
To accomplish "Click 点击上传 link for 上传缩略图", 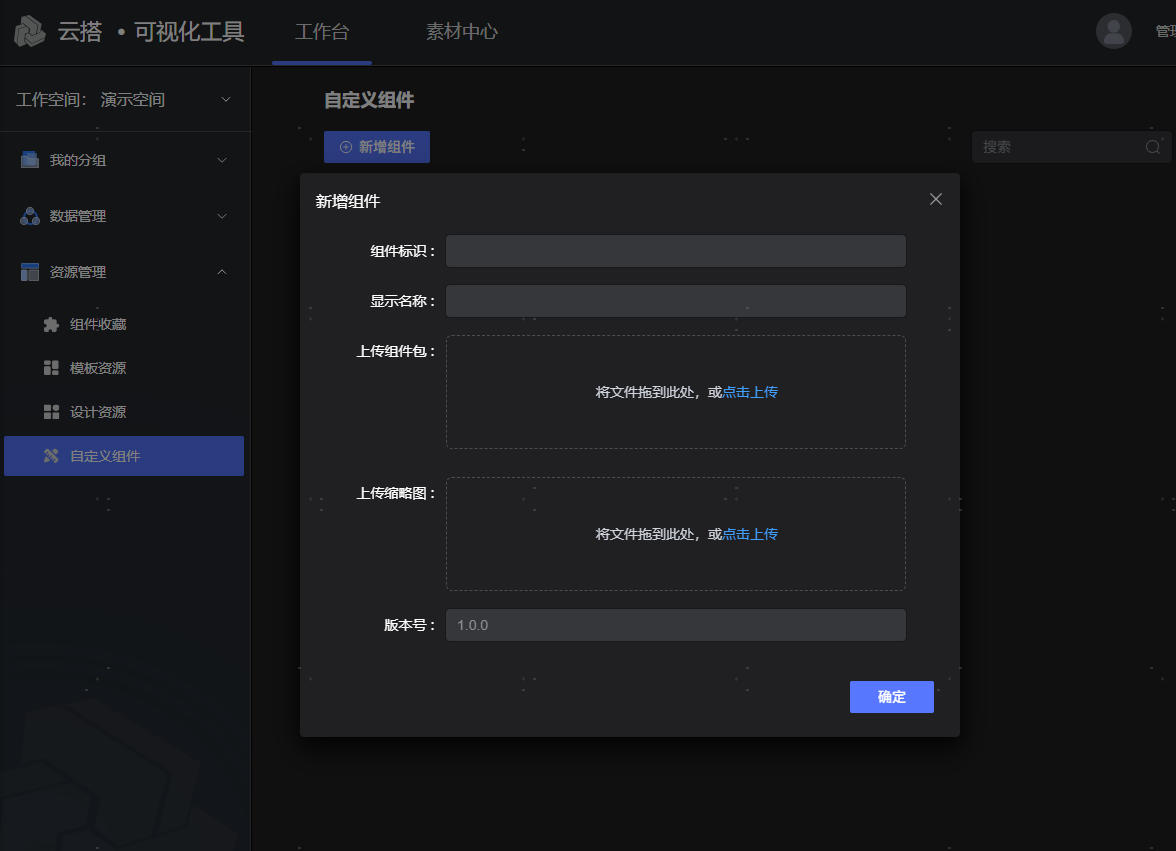I will click(x=750, y=535).
